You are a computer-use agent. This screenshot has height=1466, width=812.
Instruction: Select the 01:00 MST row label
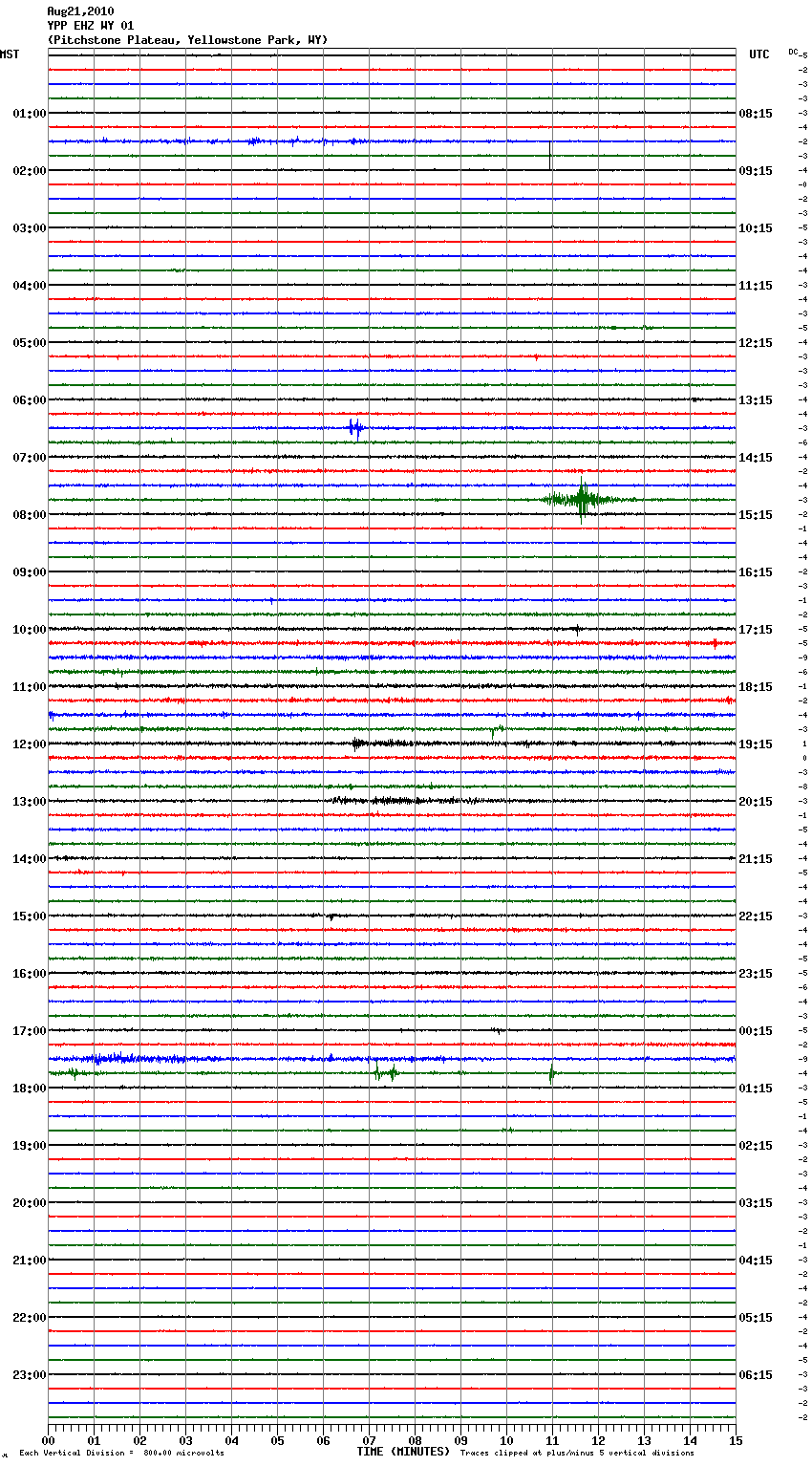tap(30, 114)
